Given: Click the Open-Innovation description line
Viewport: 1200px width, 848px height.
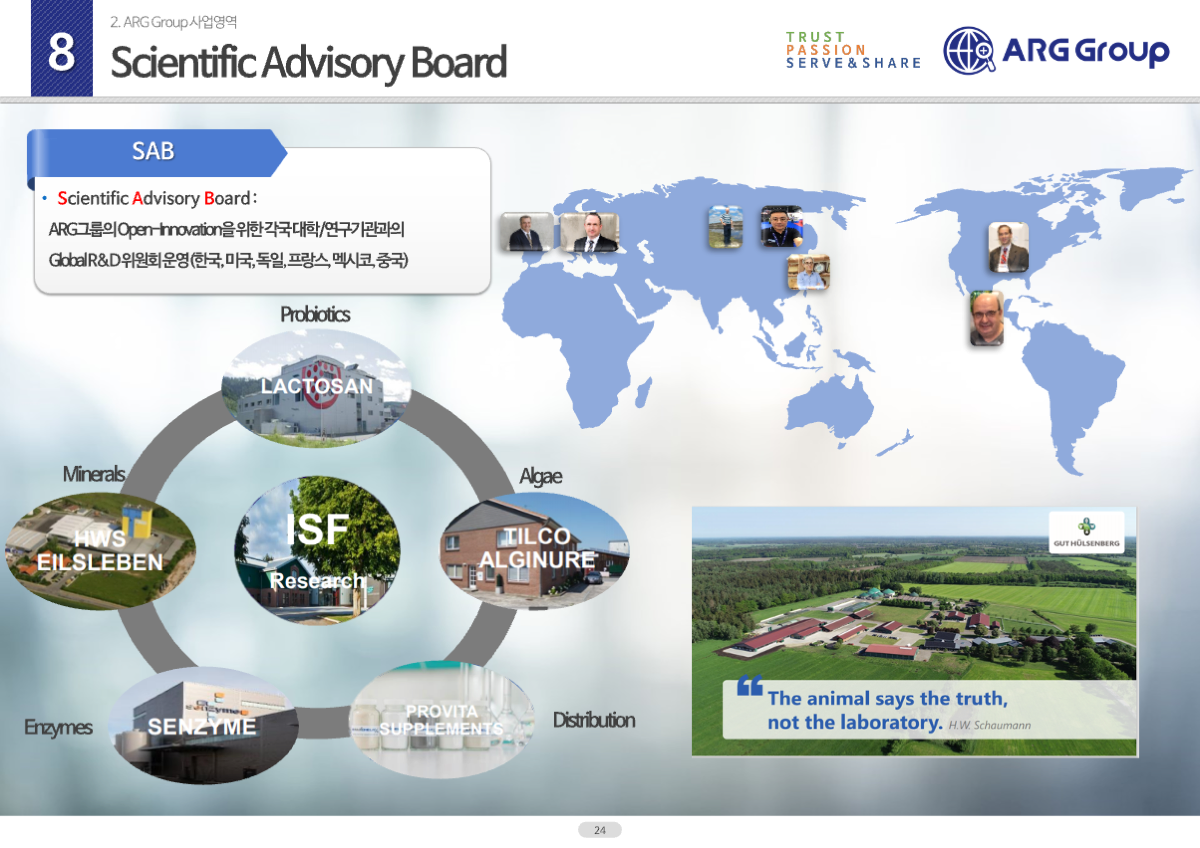Looking at the screenshot, I should pyautogui.click(x=226, y=230).
